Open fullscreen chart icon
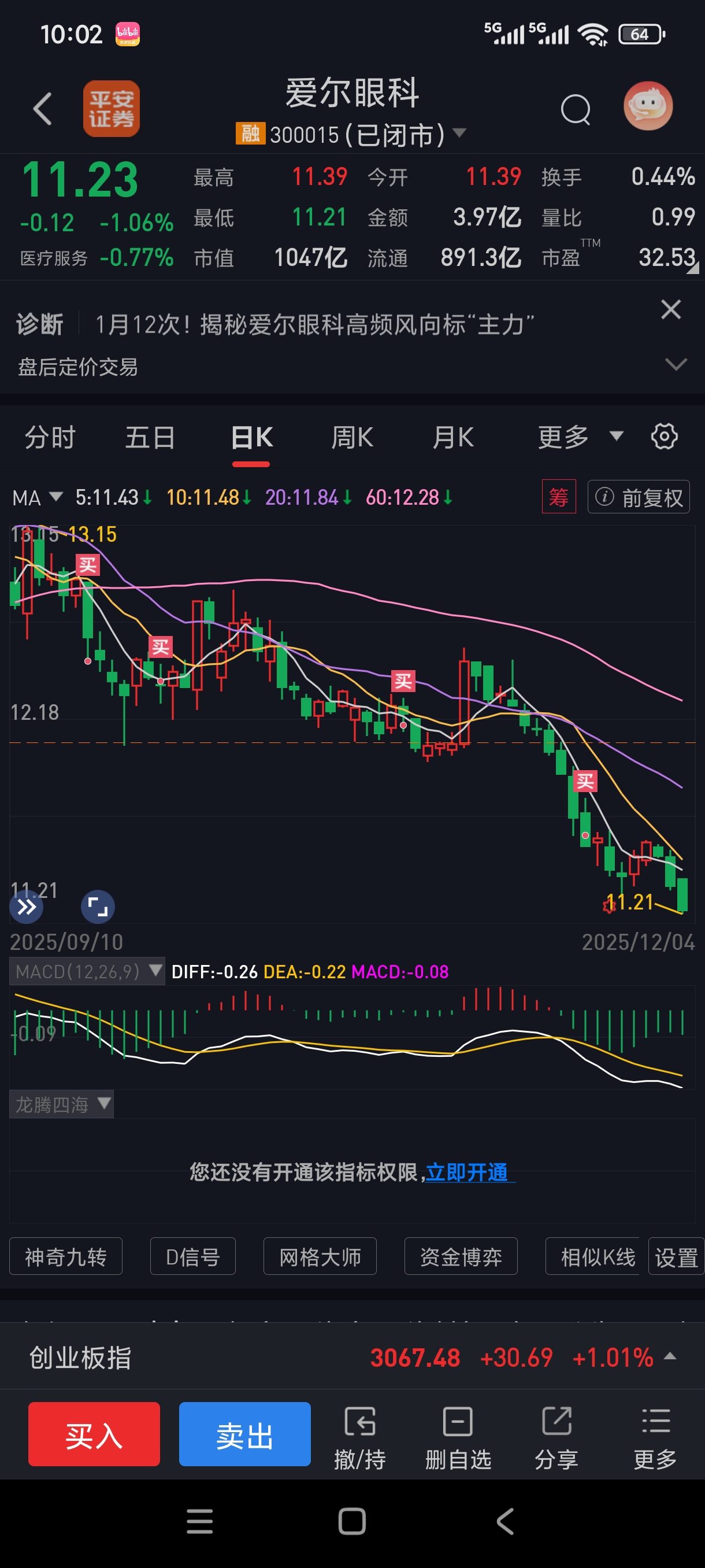Screen dimensions: 705x1568 point(98,907)
